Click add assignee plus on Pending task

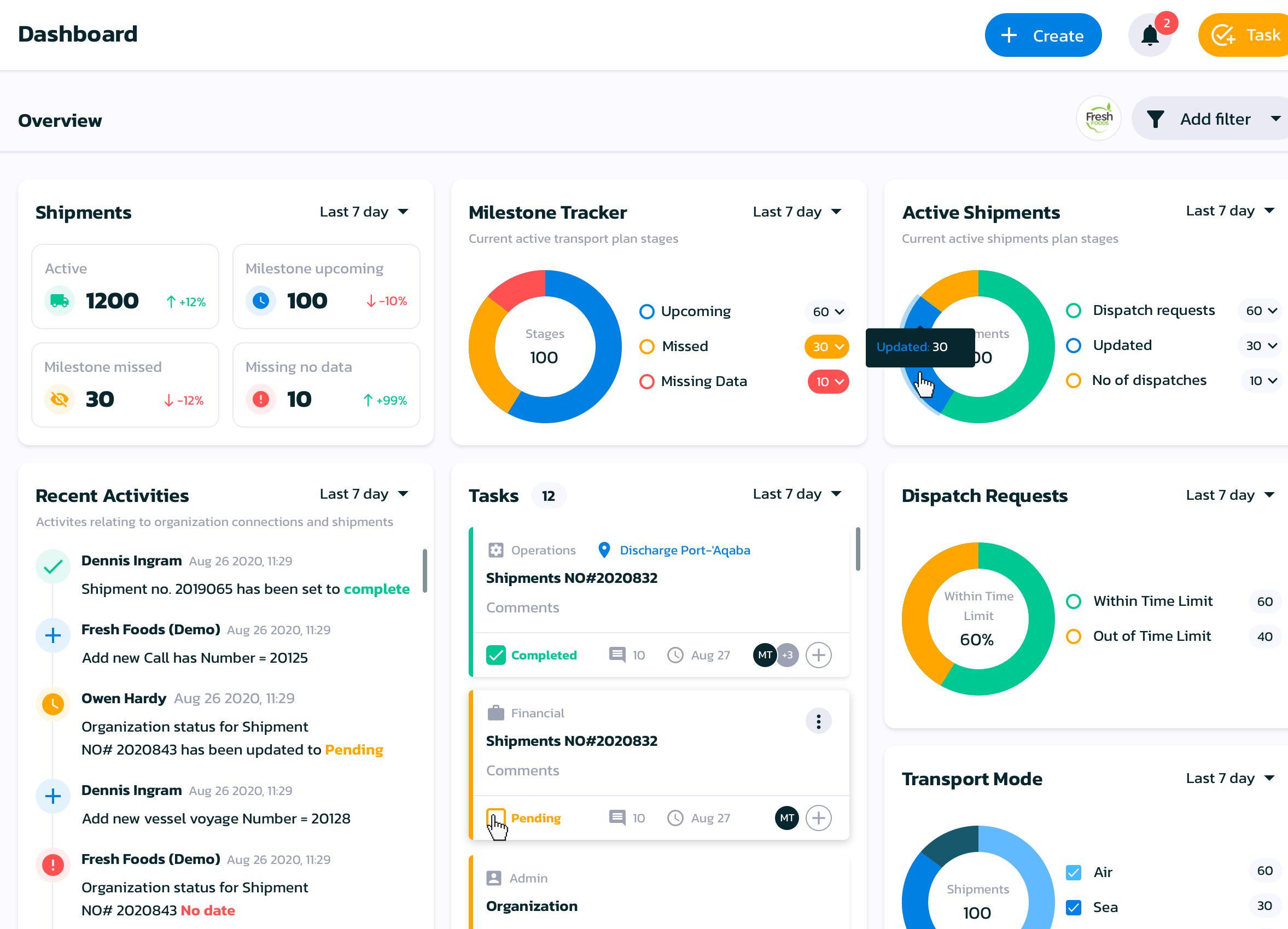pos(818,817)
